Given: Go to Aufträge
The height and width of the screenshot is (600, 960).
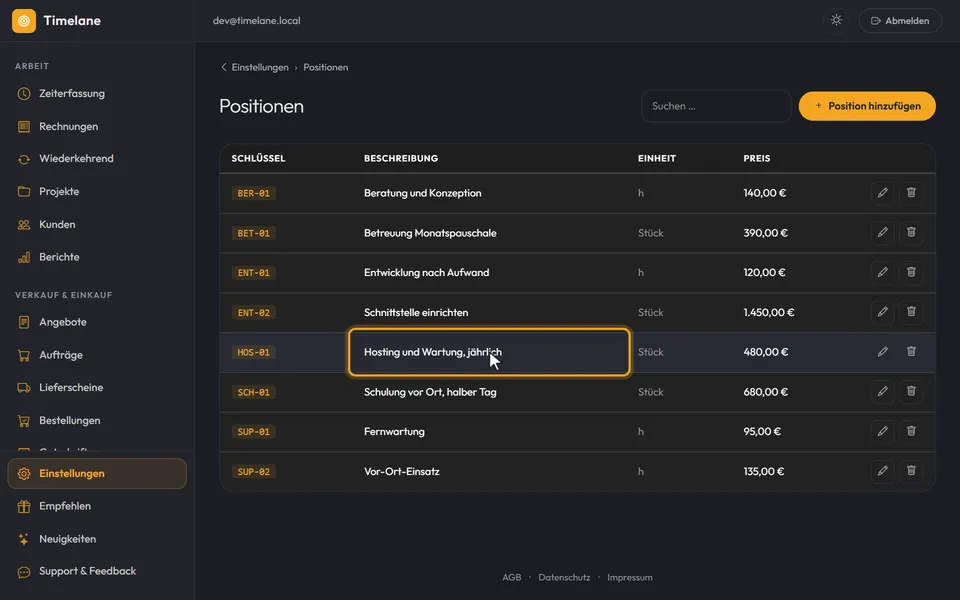Looking at the screenshot, I should point(97,355).
